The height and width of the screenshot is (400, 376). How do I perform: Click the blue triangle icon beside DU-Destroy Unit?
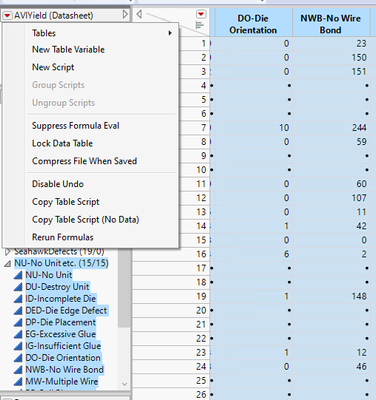18,287
